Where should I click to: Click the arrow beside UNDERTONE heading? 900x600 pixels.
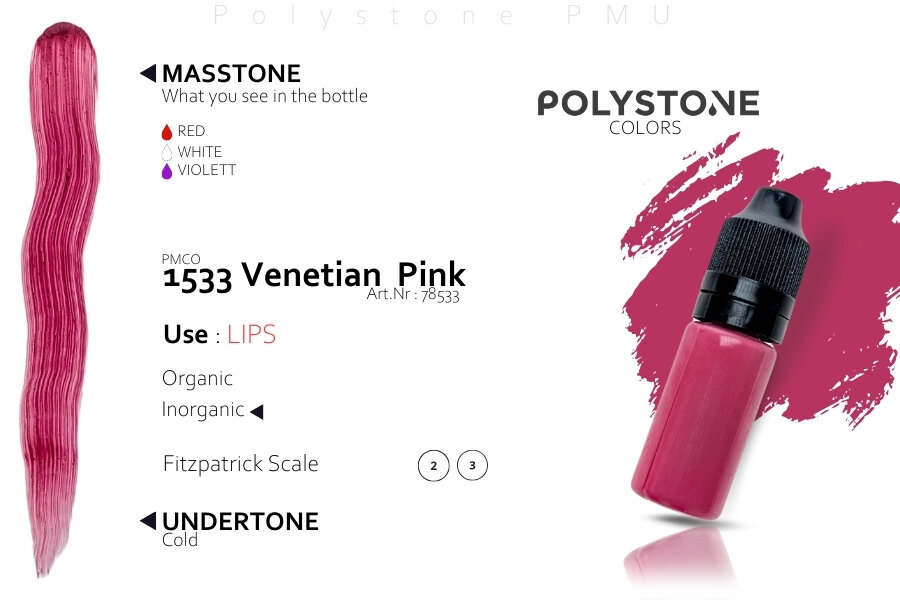point(148,520)
